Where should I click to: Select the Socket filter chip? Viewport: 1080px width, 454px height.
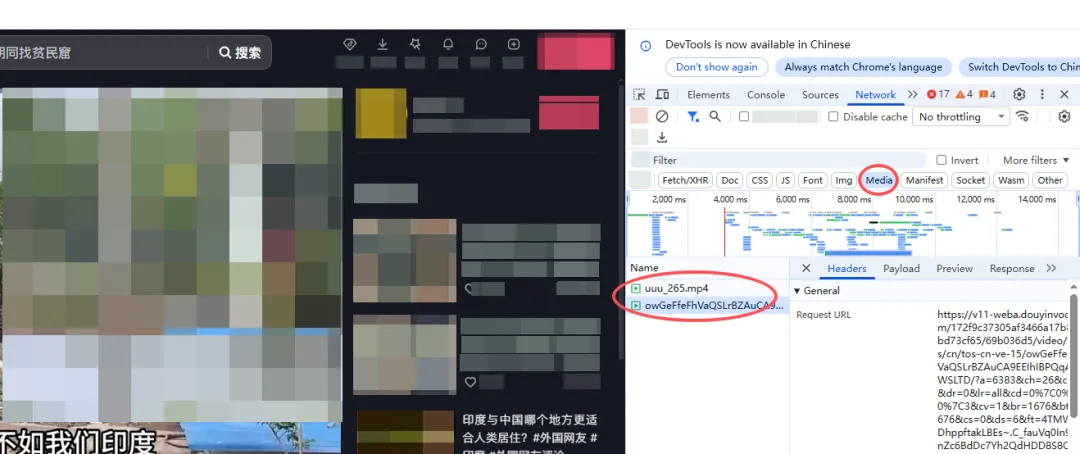(970, 180)
